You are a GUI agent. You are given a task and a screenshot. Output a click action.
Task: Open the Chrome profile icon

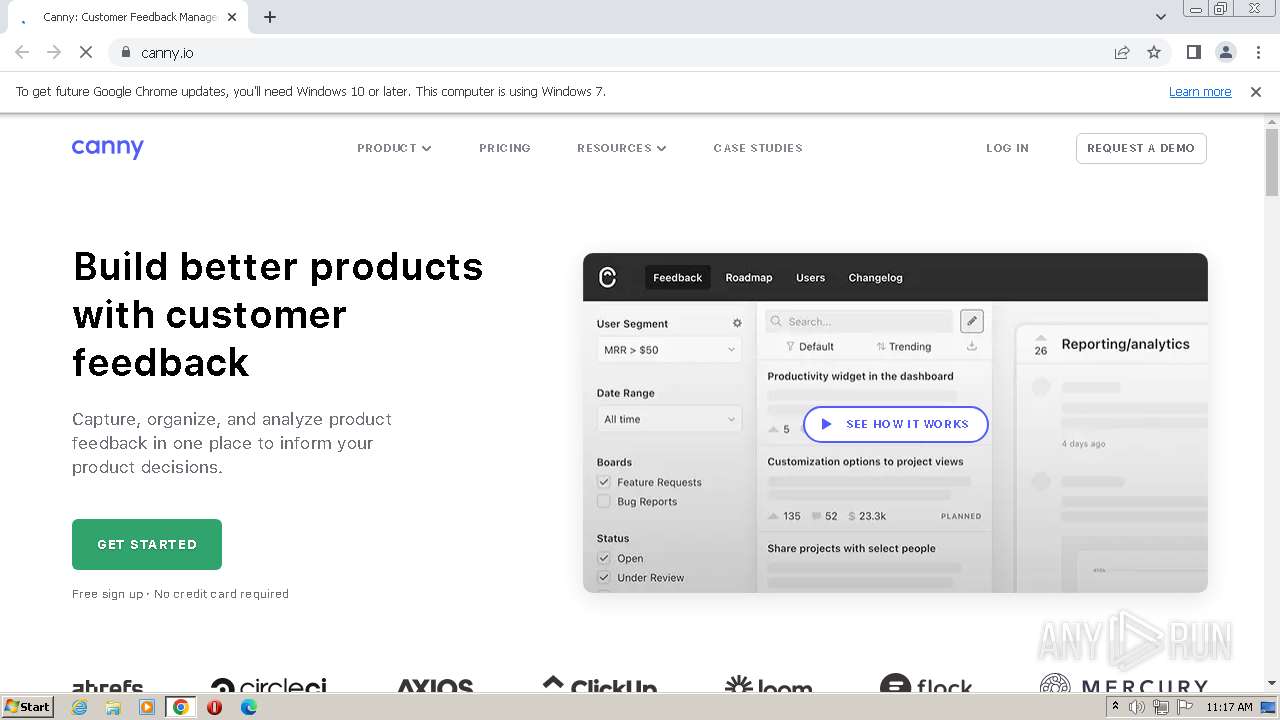[x=1226, y=52]
